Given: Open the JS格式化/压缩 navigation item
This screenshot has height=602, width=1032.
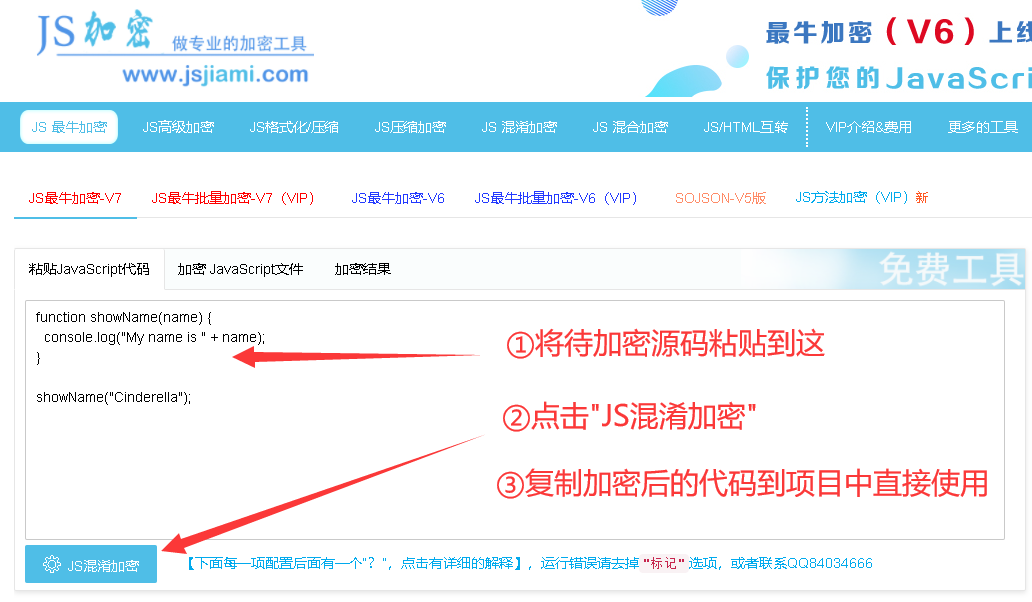Looking at the screenshot, I should pyautogui.click(x=293, y=127).
